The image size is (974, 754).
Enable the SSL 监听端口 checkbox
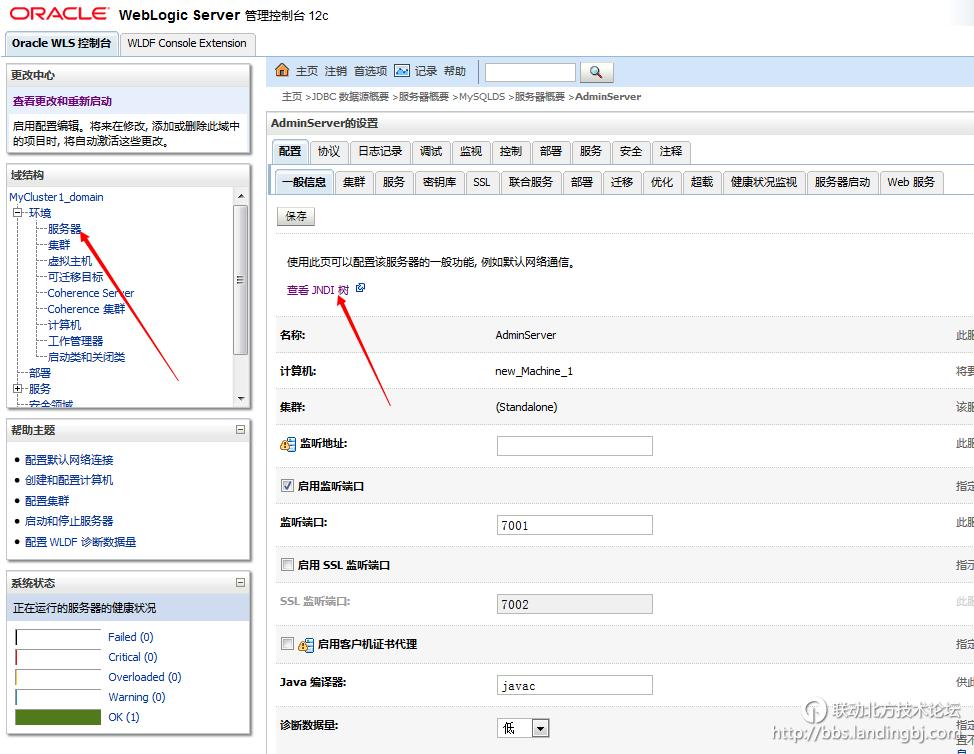(287, 563)
